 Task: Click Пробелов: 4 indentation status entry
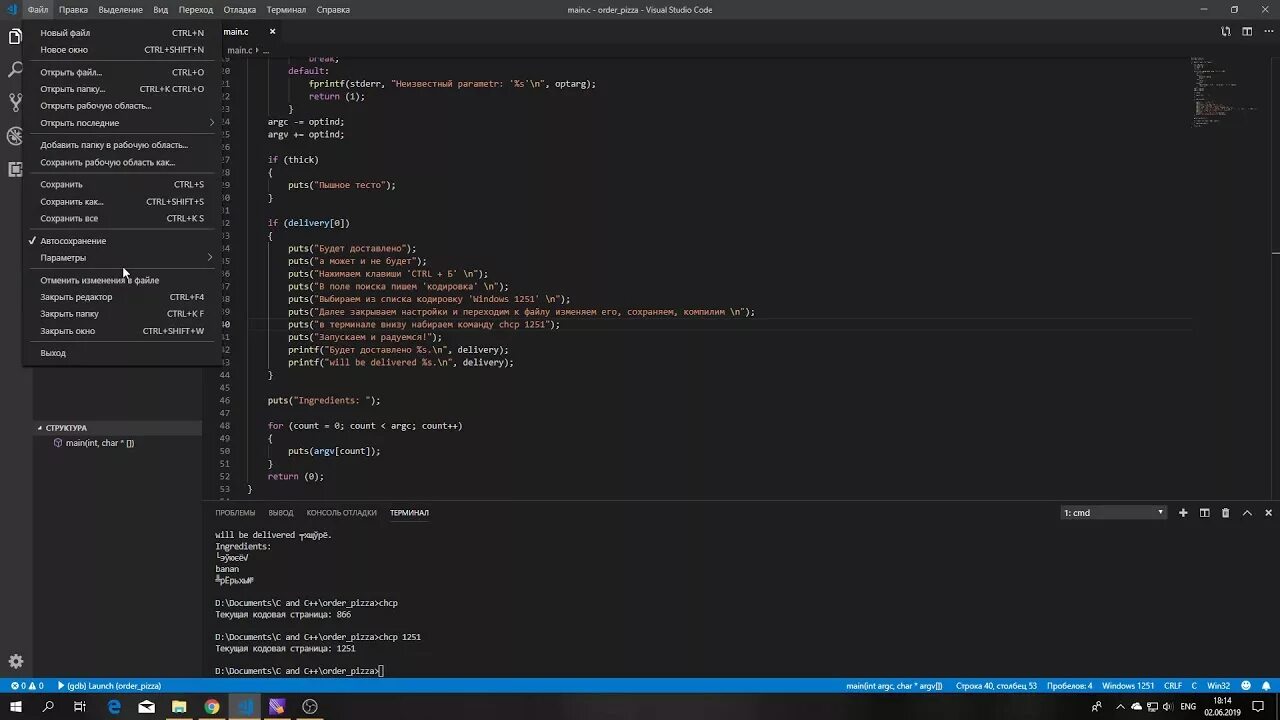(1069, 686)
